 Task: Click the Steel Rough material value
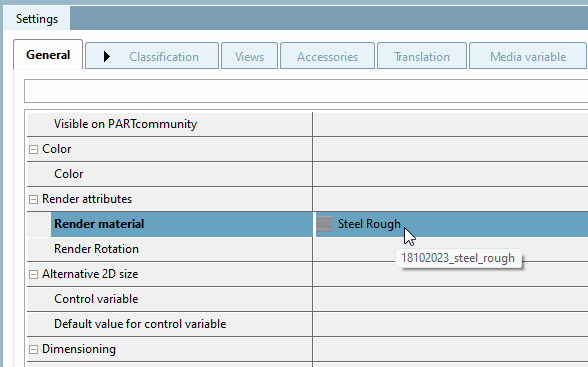point(369,224)
